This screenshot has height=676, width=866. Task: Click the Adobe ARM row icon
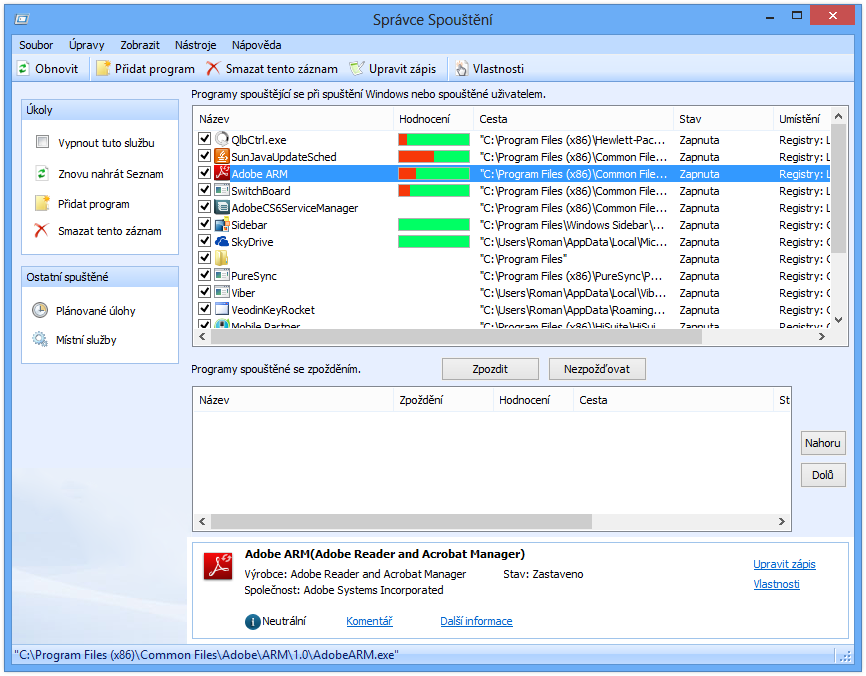click(221, 173)
